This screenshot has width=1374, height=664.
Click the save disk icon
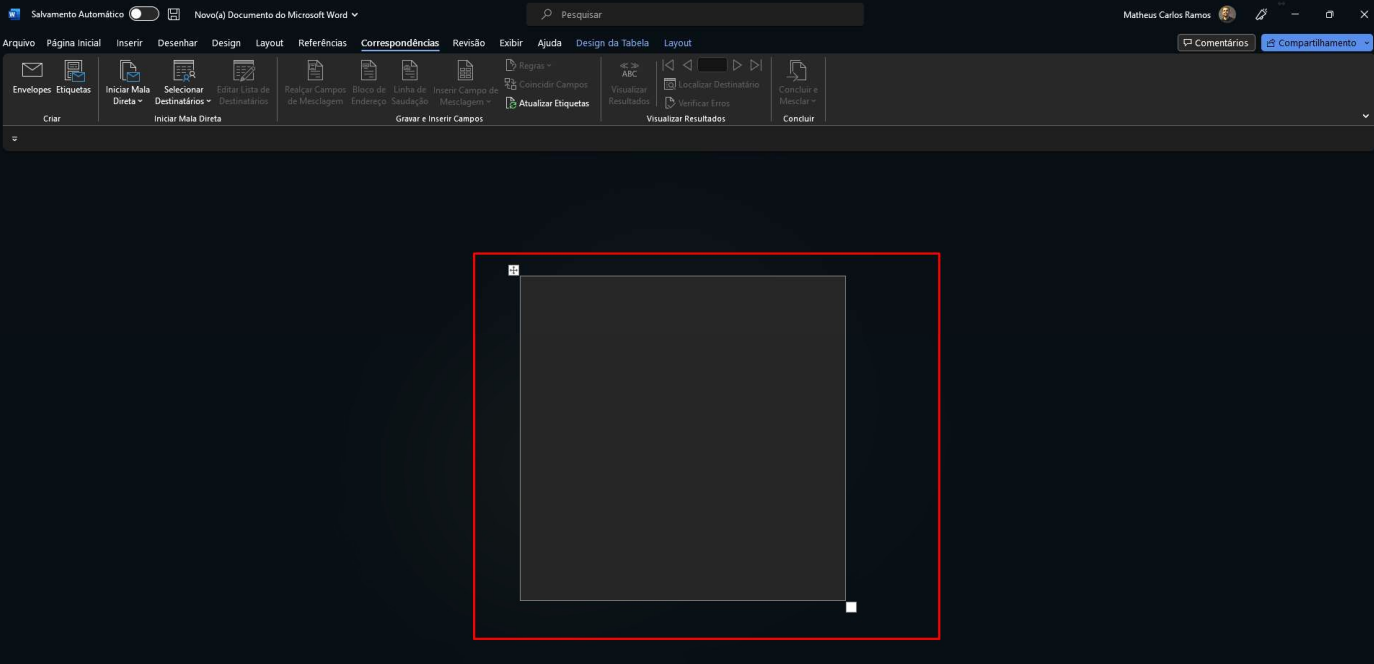pyautogui.click(x=174, y=14)
